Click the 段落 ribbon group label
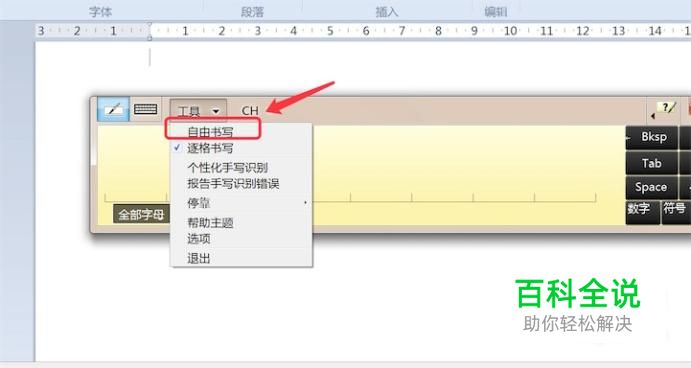691x368 pixels. point(252,11)
